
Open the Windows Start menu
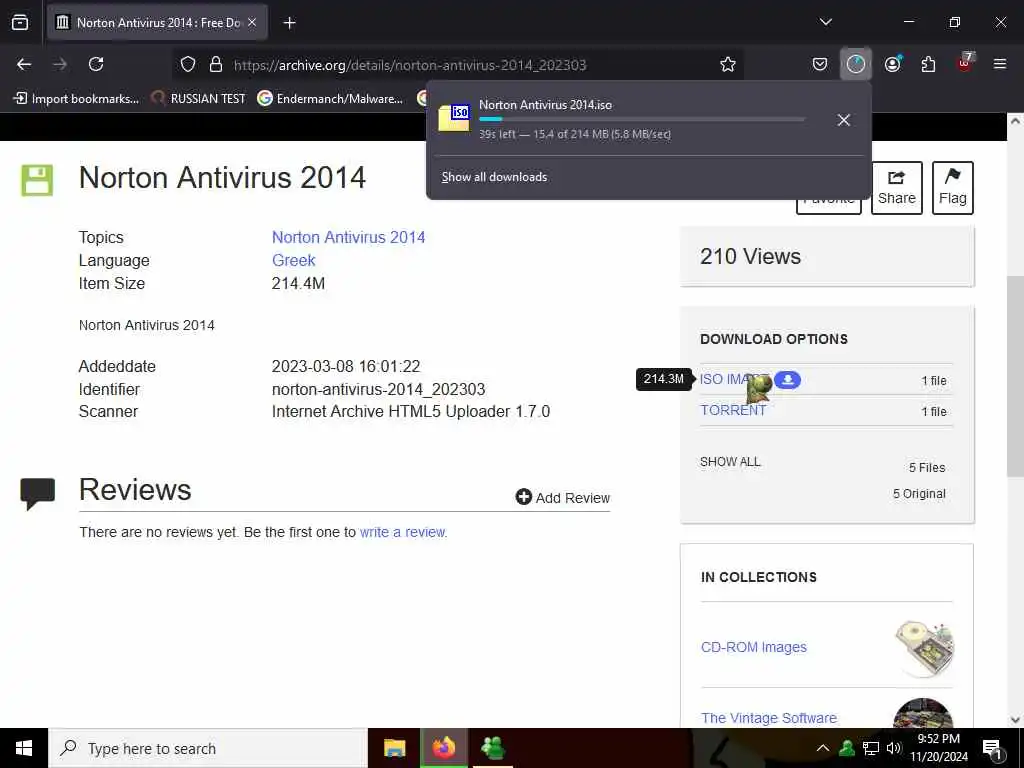tap(24, 748)
